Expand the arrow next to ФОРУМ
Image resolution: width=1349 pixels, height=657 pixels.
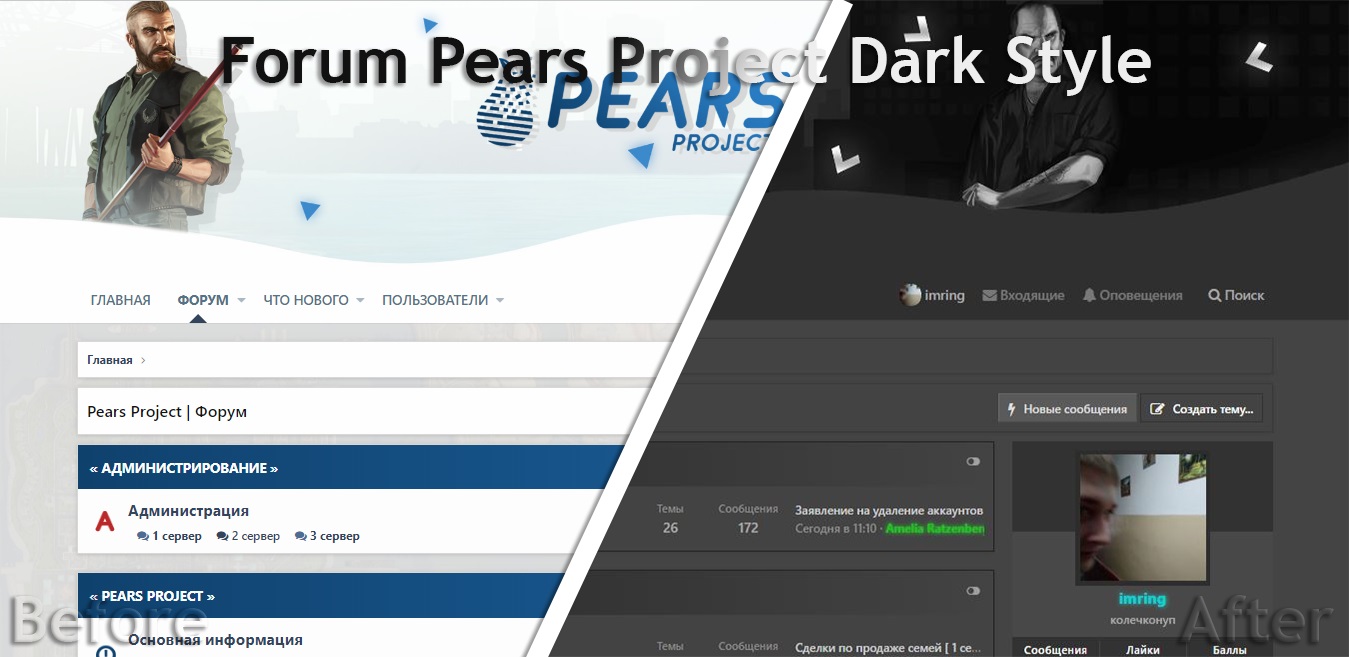pyautogui.click(x=241, y=301)
